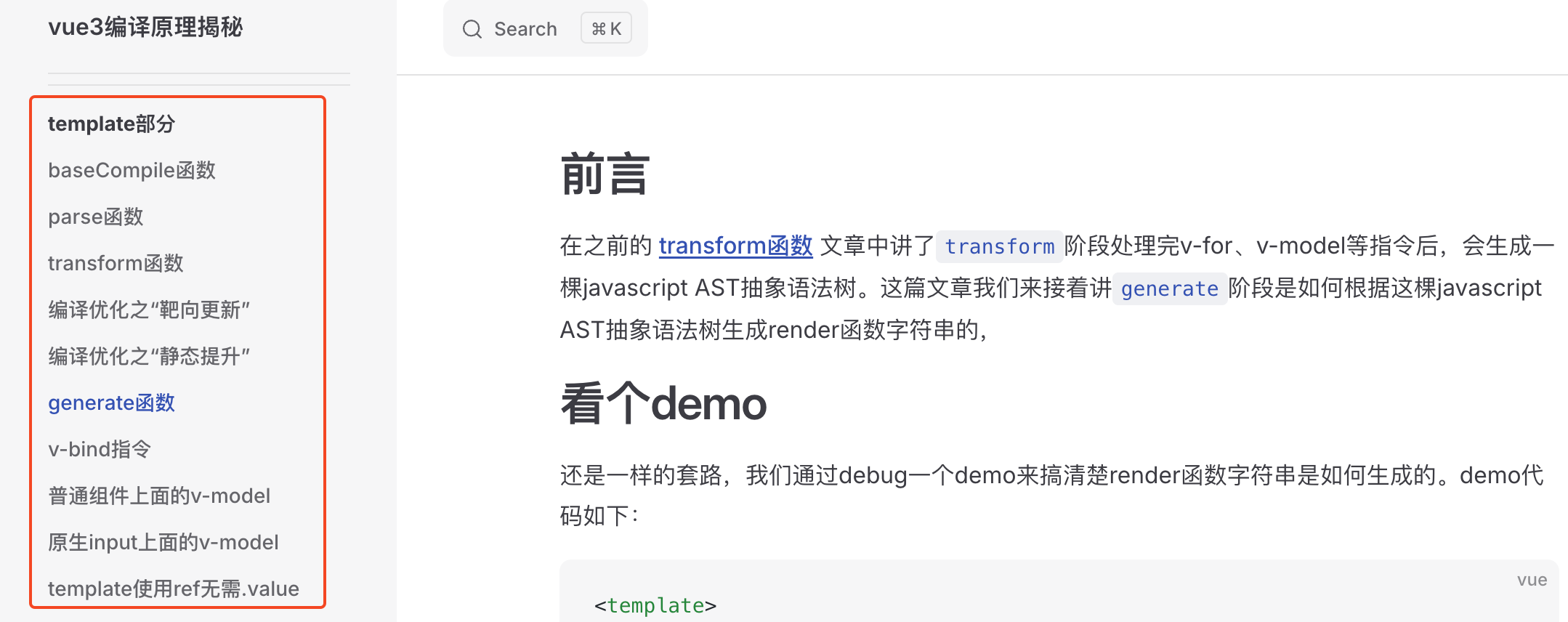Click the 看个demo heading
Image resolution: width=1568 pixels, height=622 pixels.
point(663,404)
